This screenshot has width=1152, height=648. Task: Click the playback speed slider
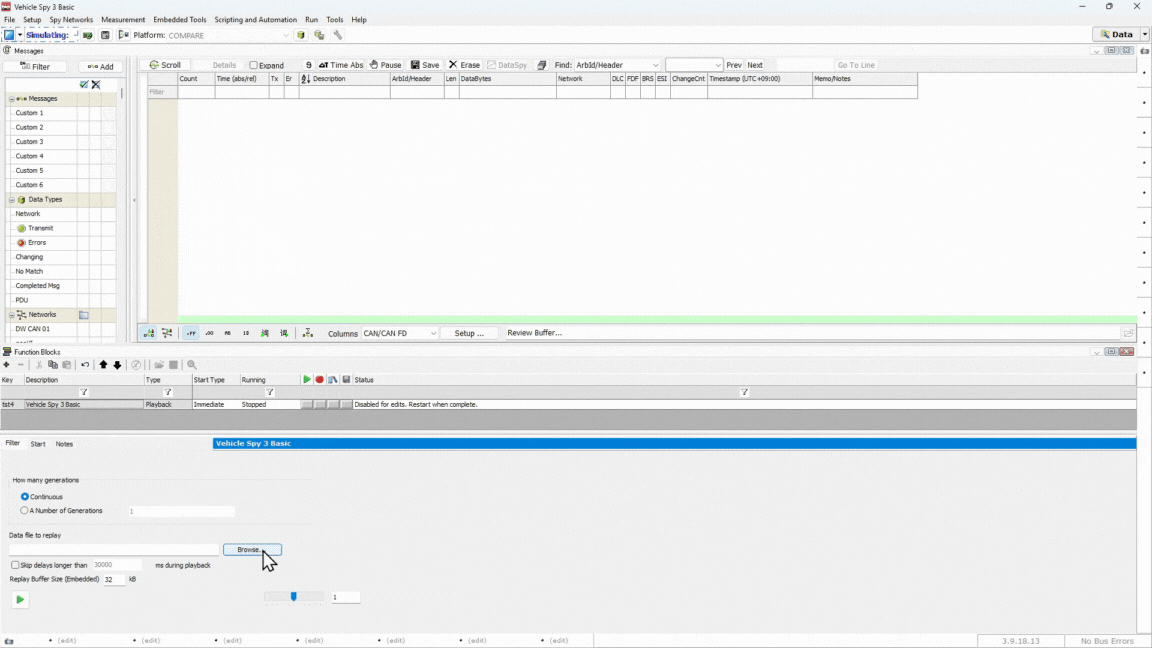294,597
